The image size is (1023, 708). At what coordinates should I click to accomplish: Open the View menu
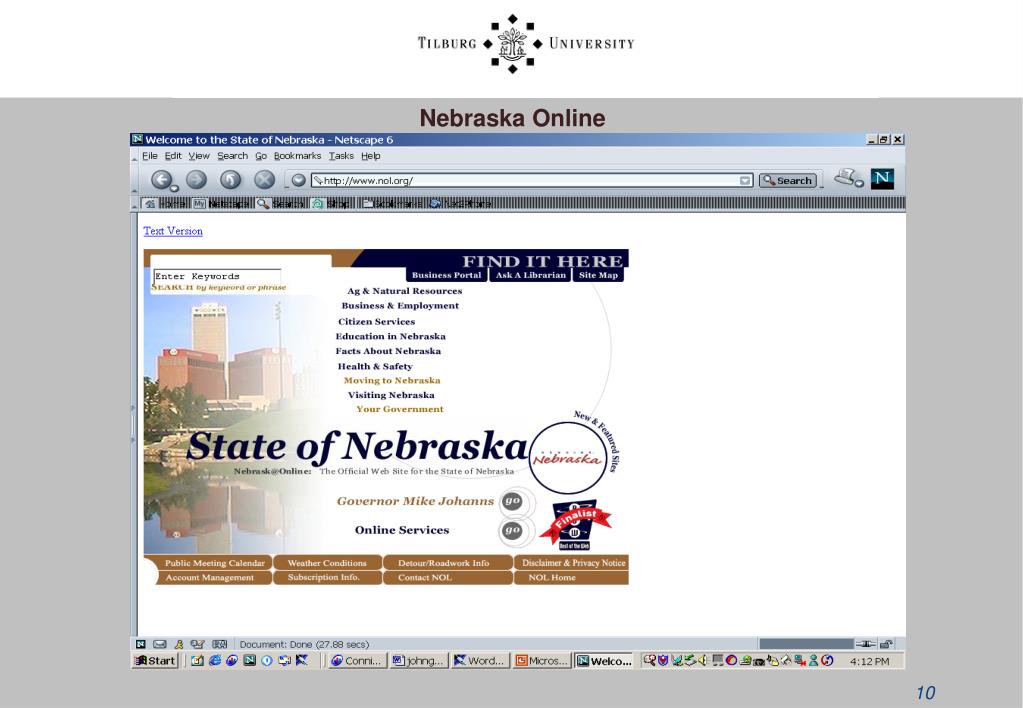(199, 156)
